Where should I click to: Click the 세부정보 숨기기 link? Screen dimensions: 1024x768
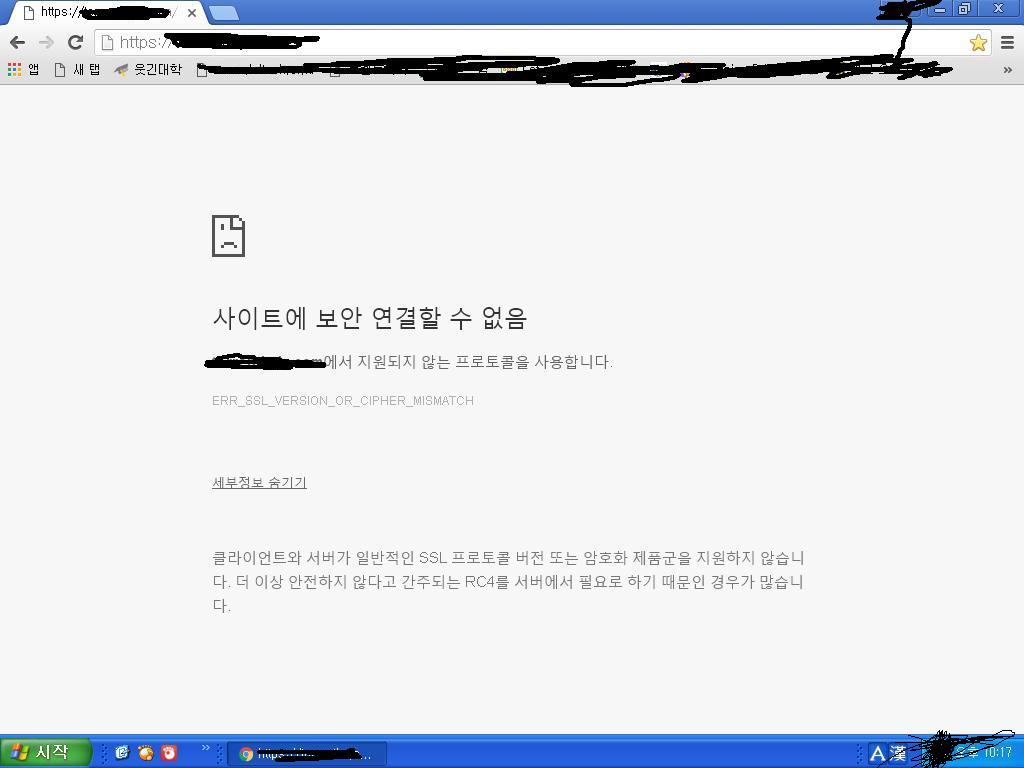tap(259, 483)
